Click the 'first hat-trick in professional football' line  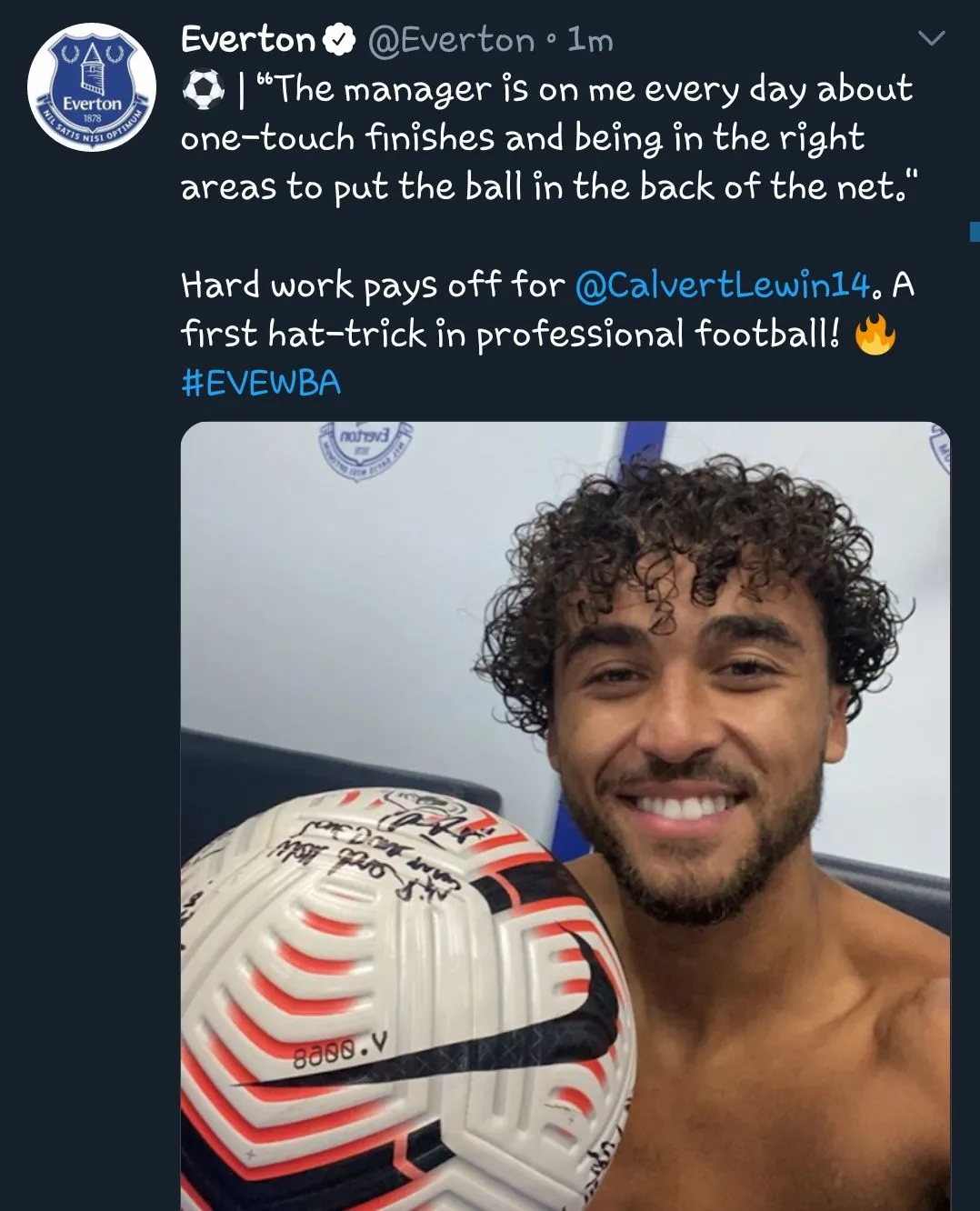509,334
